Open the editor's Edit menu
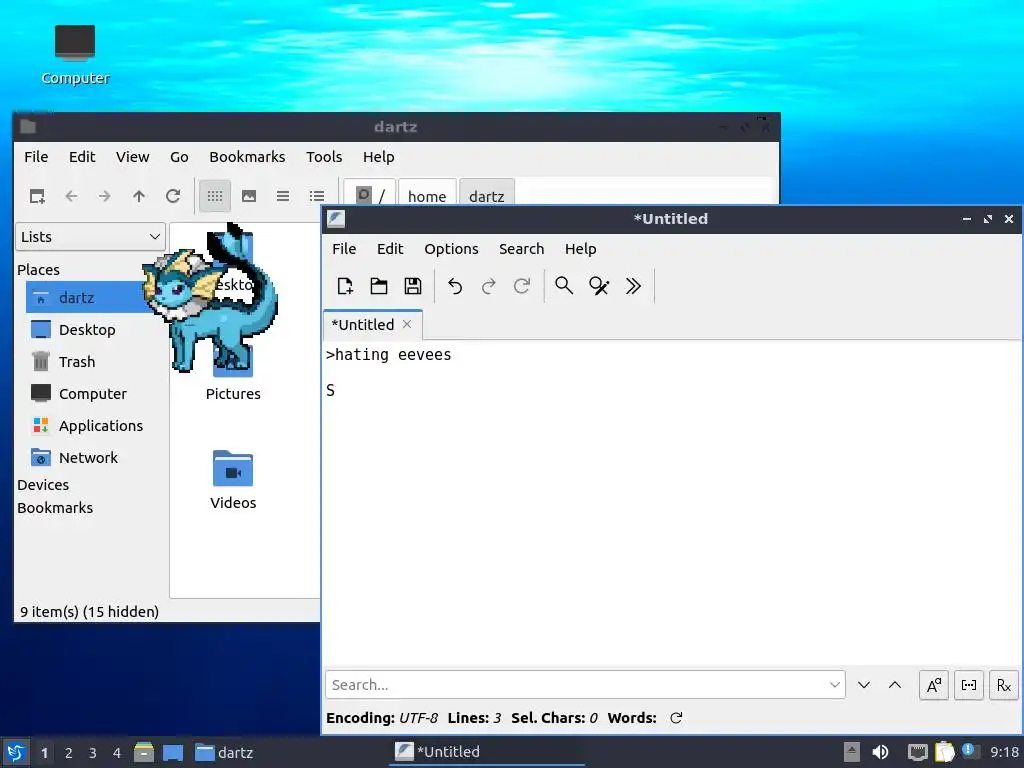 390,249
